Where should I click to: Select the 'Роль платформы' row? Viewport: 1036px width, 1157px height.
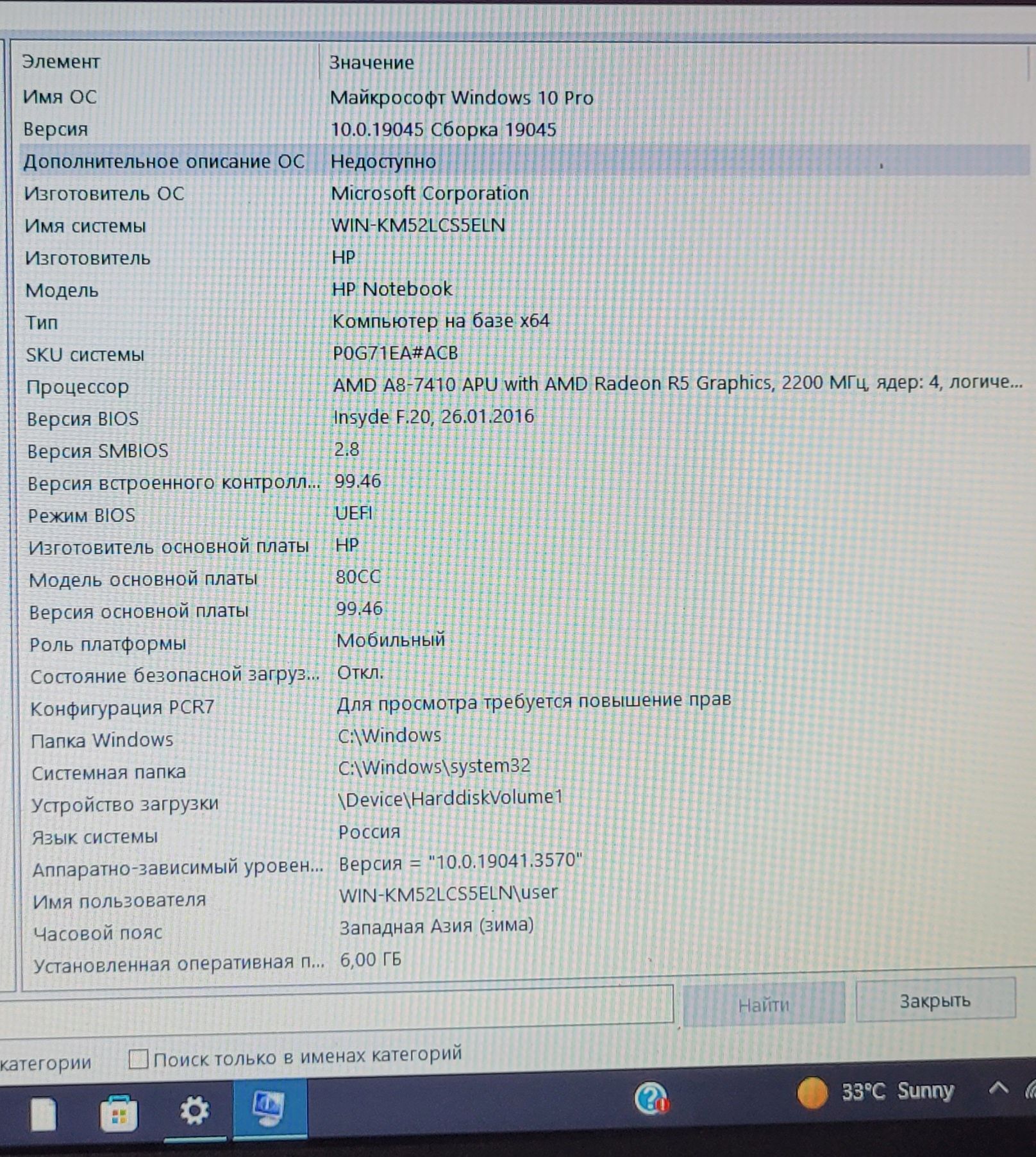(524, 642)
